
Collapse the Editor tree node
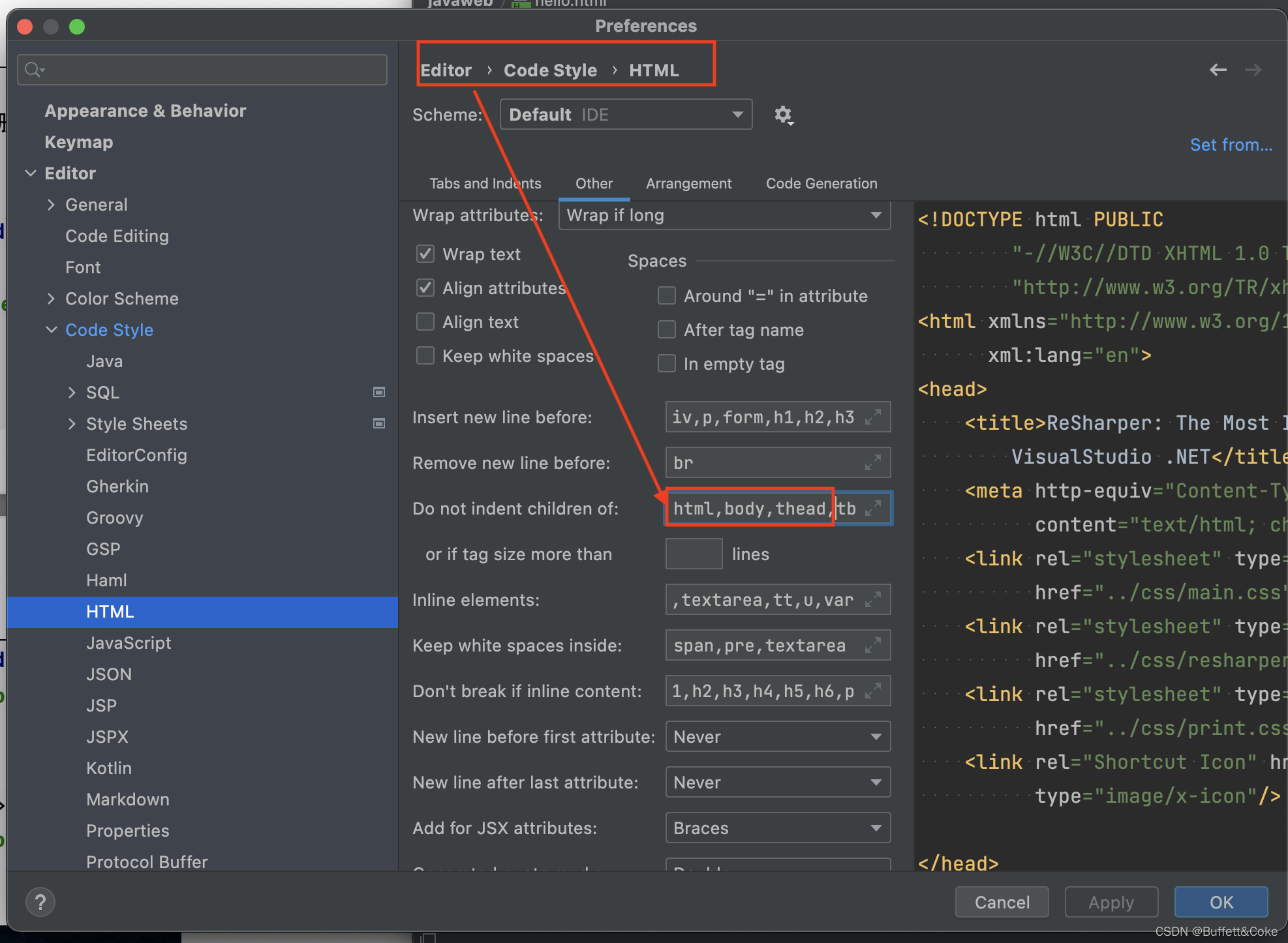[x=31, y=173]
